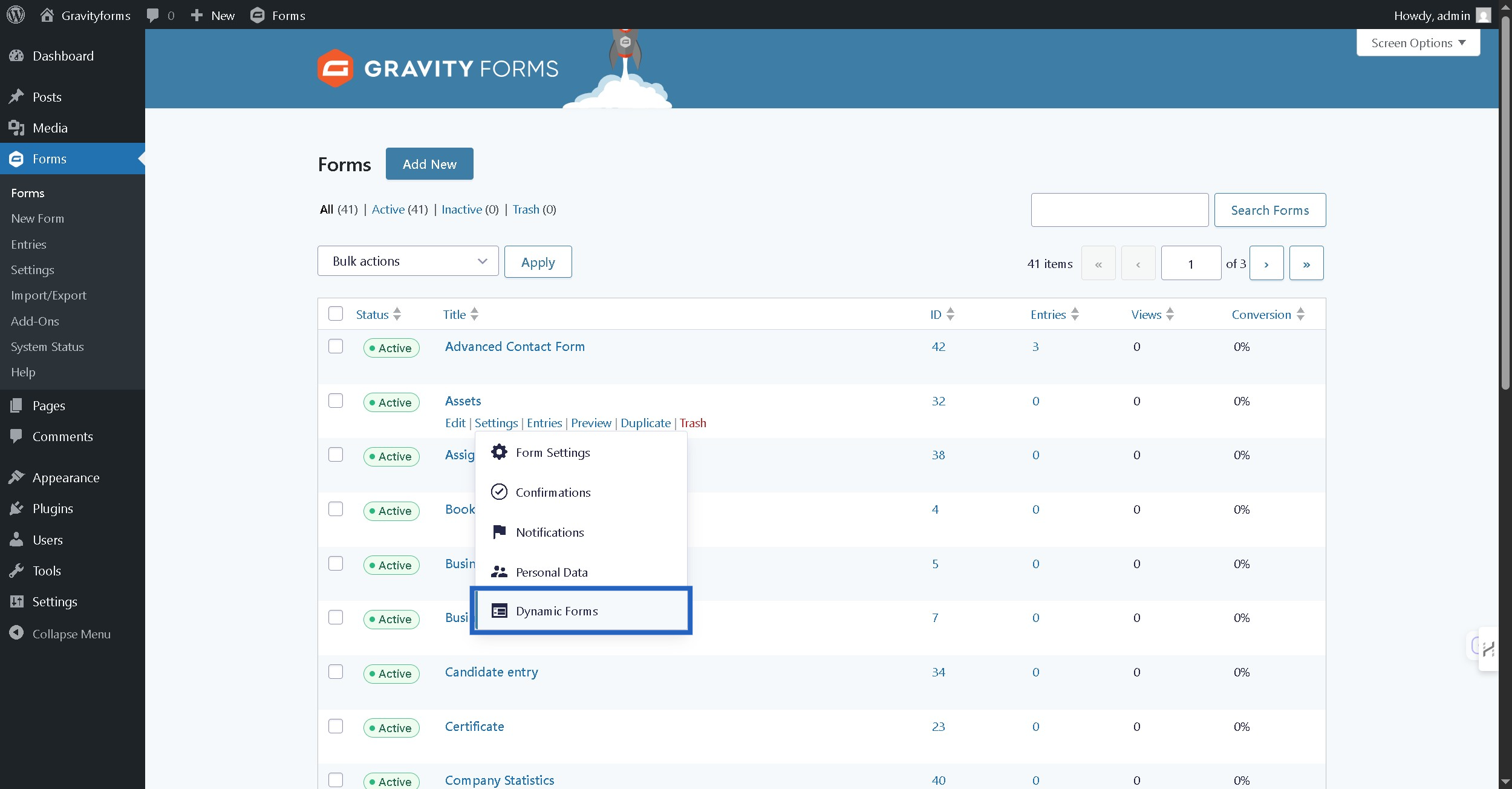Check the box next to Advanced Contact Form
The image size is (1512, 789).
[x=336, y=347]
